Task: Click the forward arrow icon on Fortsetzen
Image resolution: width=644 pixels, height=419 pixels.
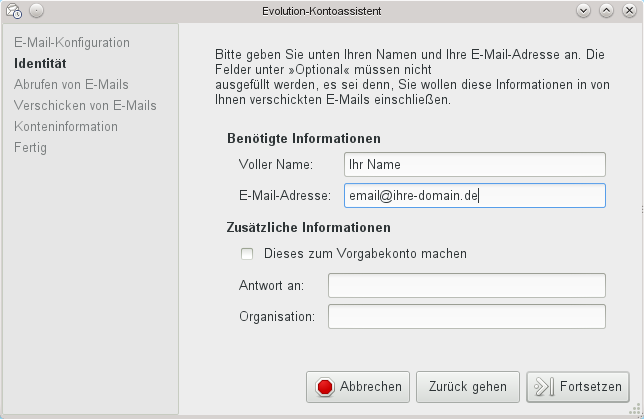Action: click(544, 387)
